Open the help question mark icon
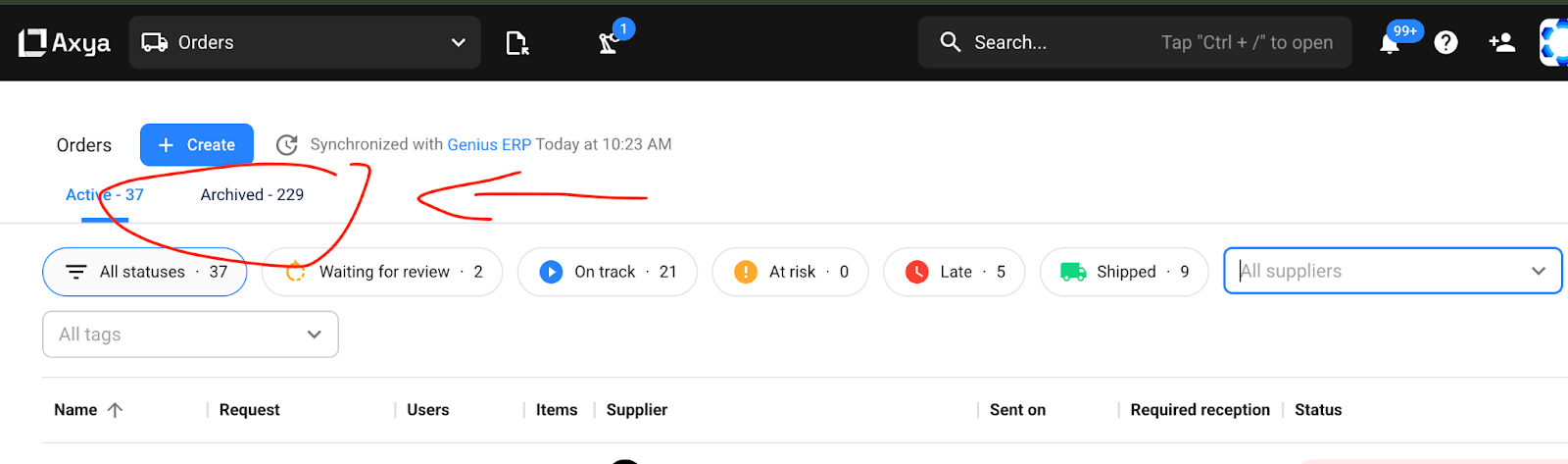The height and width of the screenshot is (464, 1568). (1445, 42)
